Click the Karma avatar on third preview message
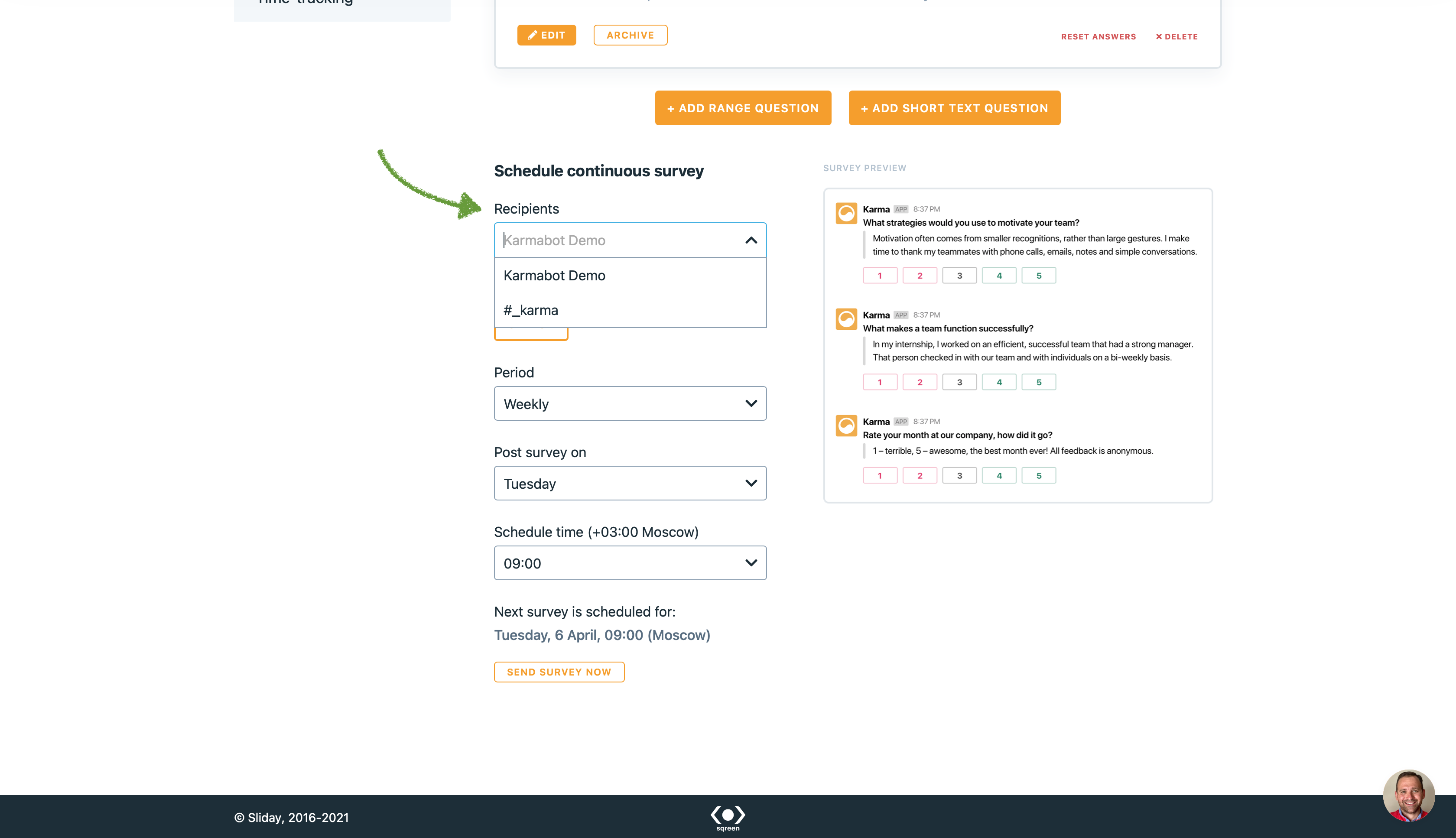This screenshot has height=838, width=1456. [846, 425]
